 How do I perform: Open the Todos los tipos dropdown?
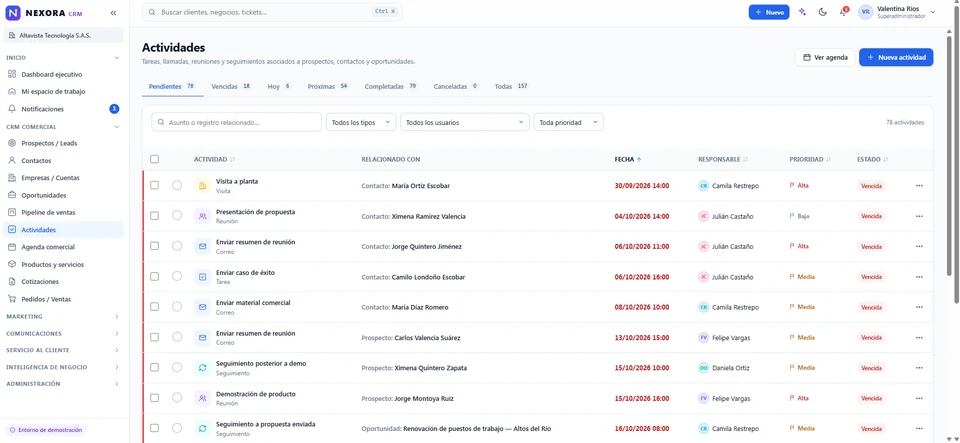click(361, 122)
